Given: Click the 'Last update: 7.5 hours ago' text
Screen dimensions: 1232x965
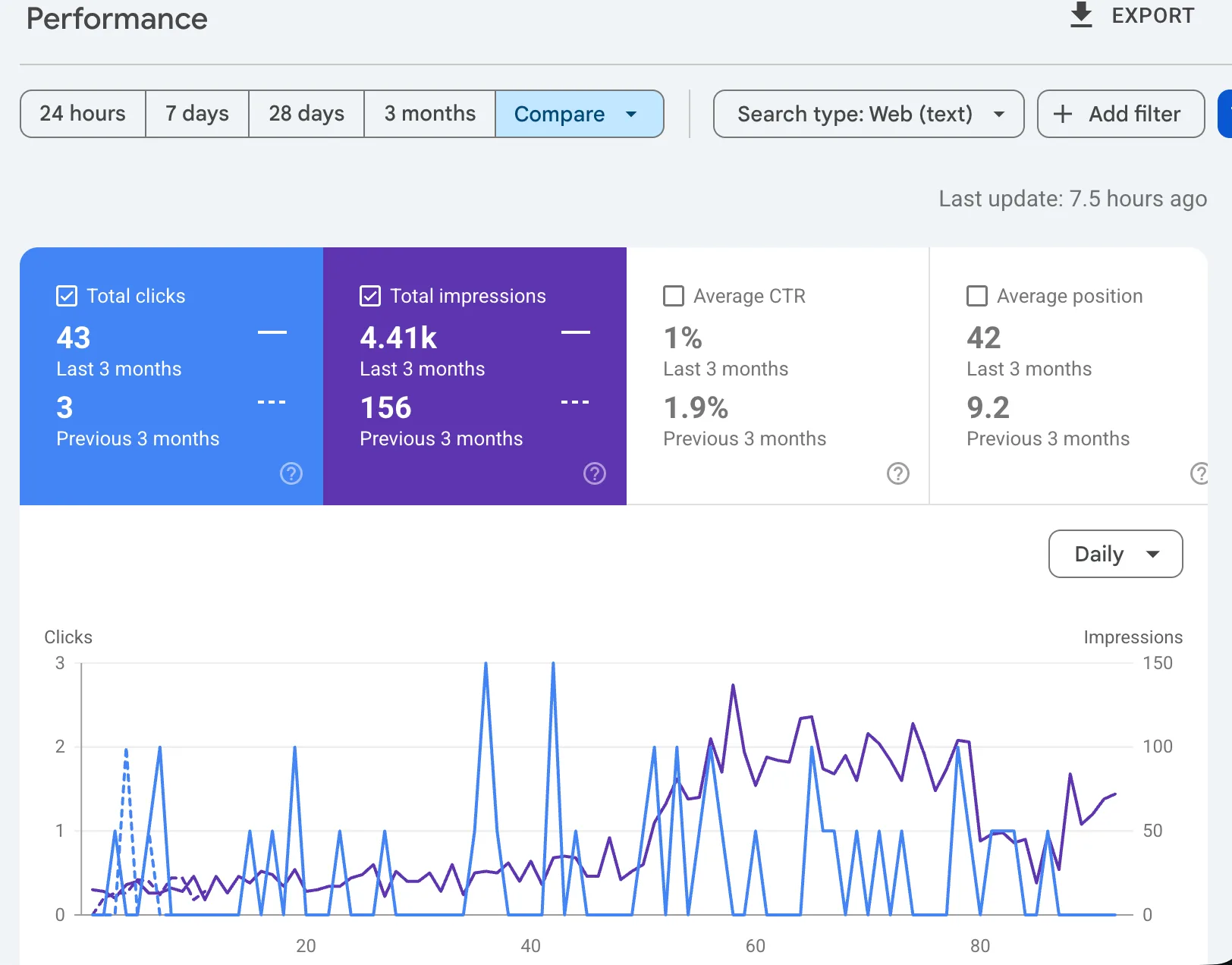Looking at the screenshot, I should coord(1073,199).
